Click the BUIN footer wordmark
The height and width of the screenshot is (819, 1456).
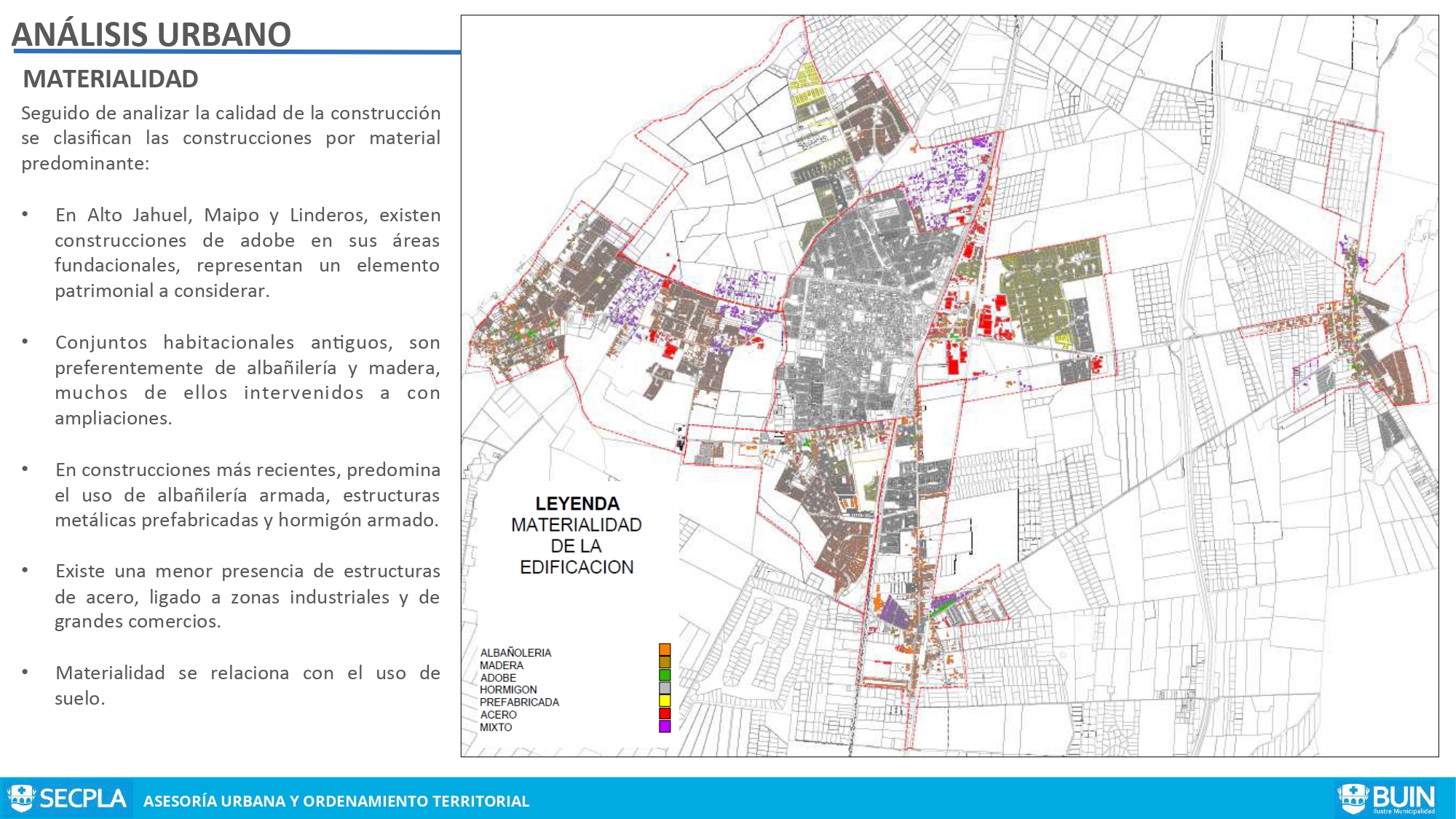tap(1404, 796)
